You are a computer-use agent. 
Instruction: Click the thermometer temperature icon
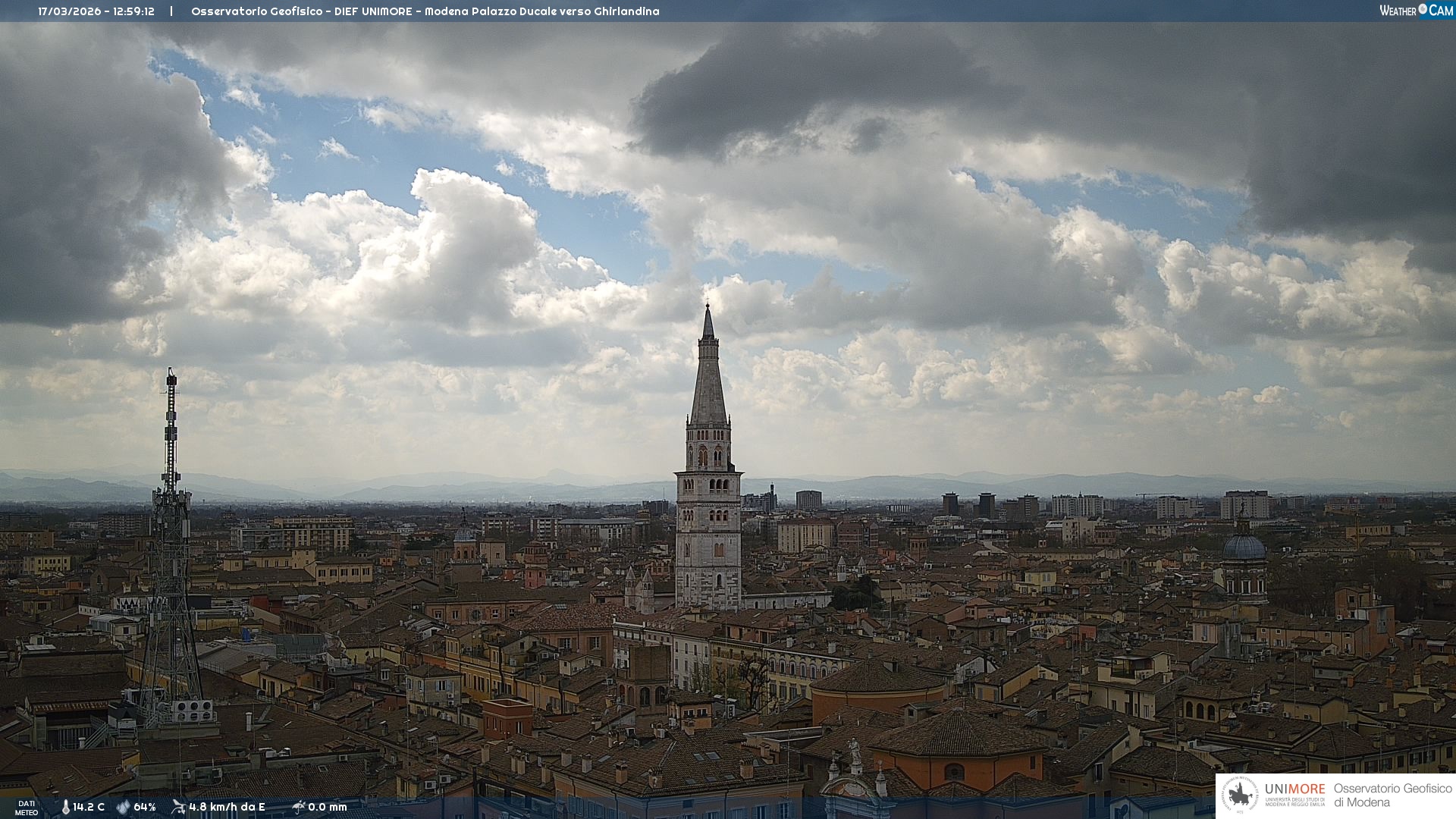click(x=65, y=807)
